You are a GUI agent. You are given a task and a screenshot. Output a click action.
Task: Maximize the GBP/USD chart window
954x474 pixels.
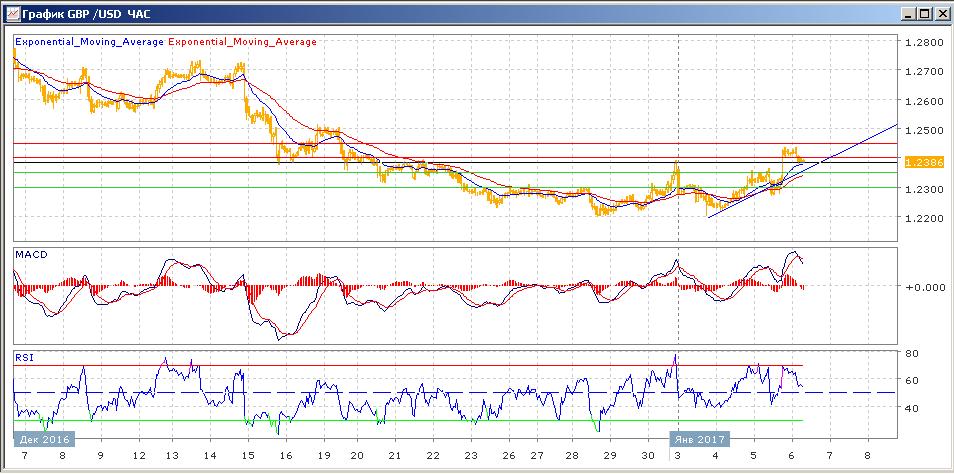click(x=924, y=14)
